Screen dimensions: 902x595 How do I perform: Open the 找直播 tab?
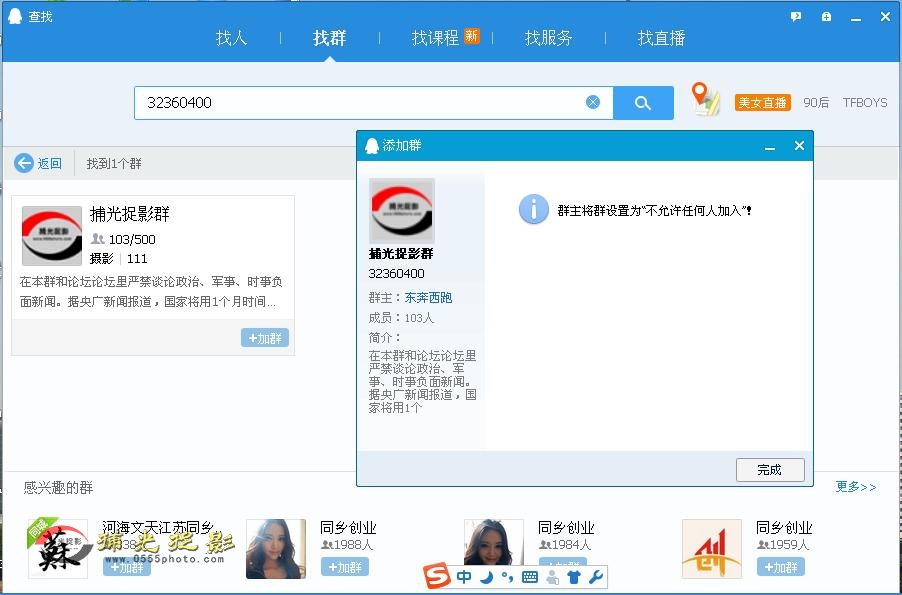(x=661, y=38)
